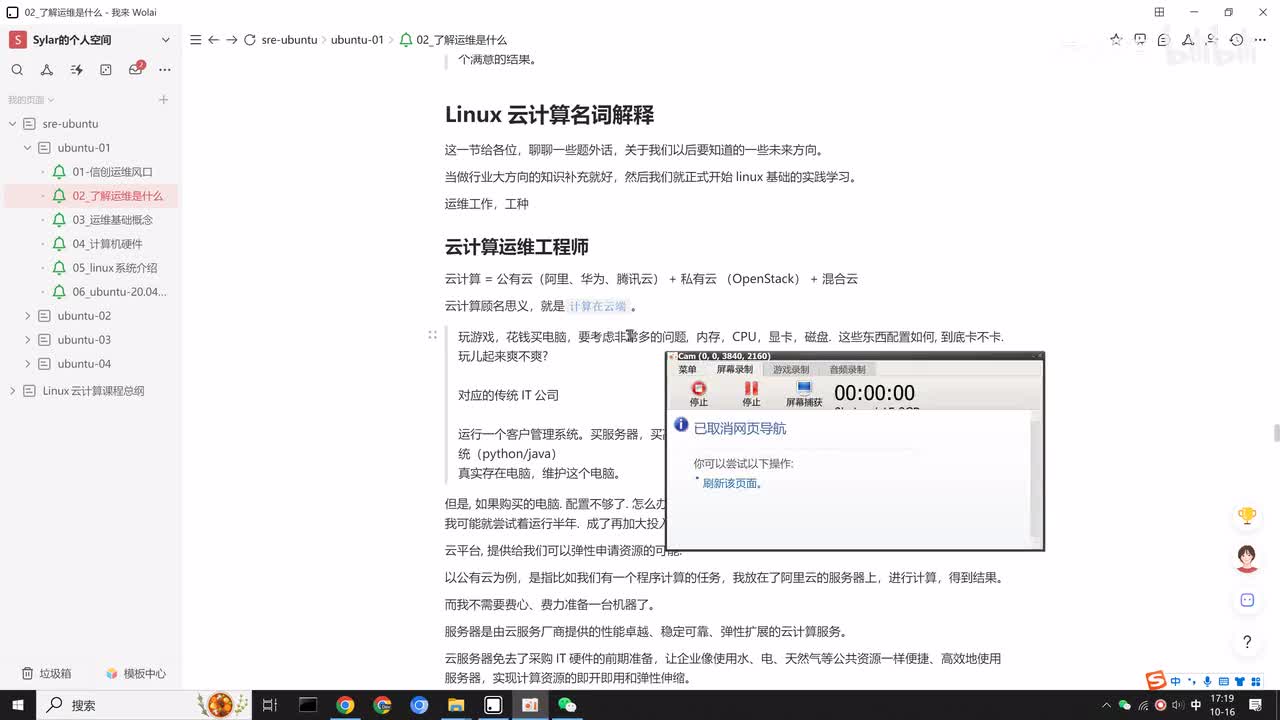Open Sogou input toolbar microphone icon

[1208, 682]
